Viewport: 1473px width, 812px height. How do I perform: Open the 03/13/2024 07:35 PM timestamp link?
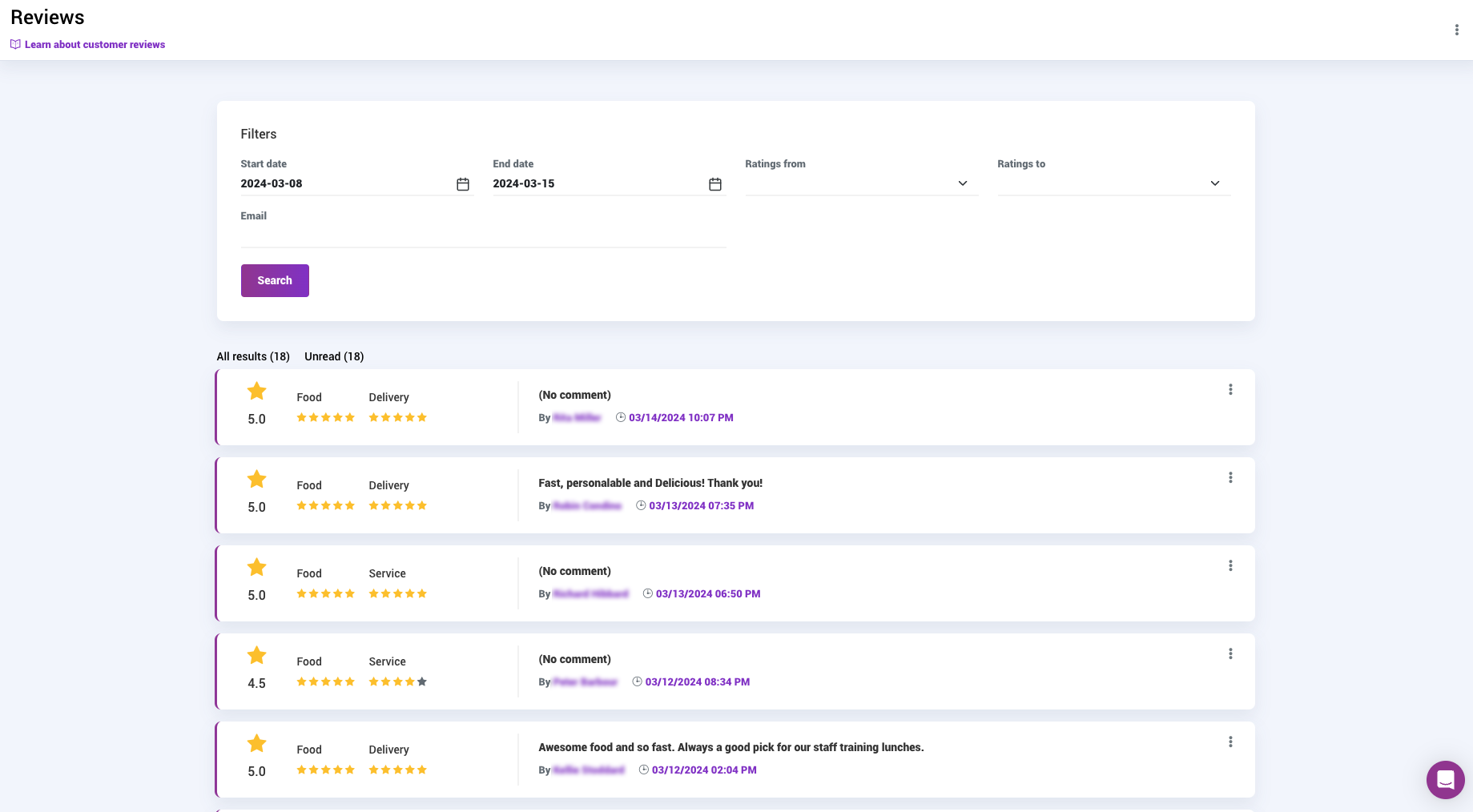pos(701,506)
